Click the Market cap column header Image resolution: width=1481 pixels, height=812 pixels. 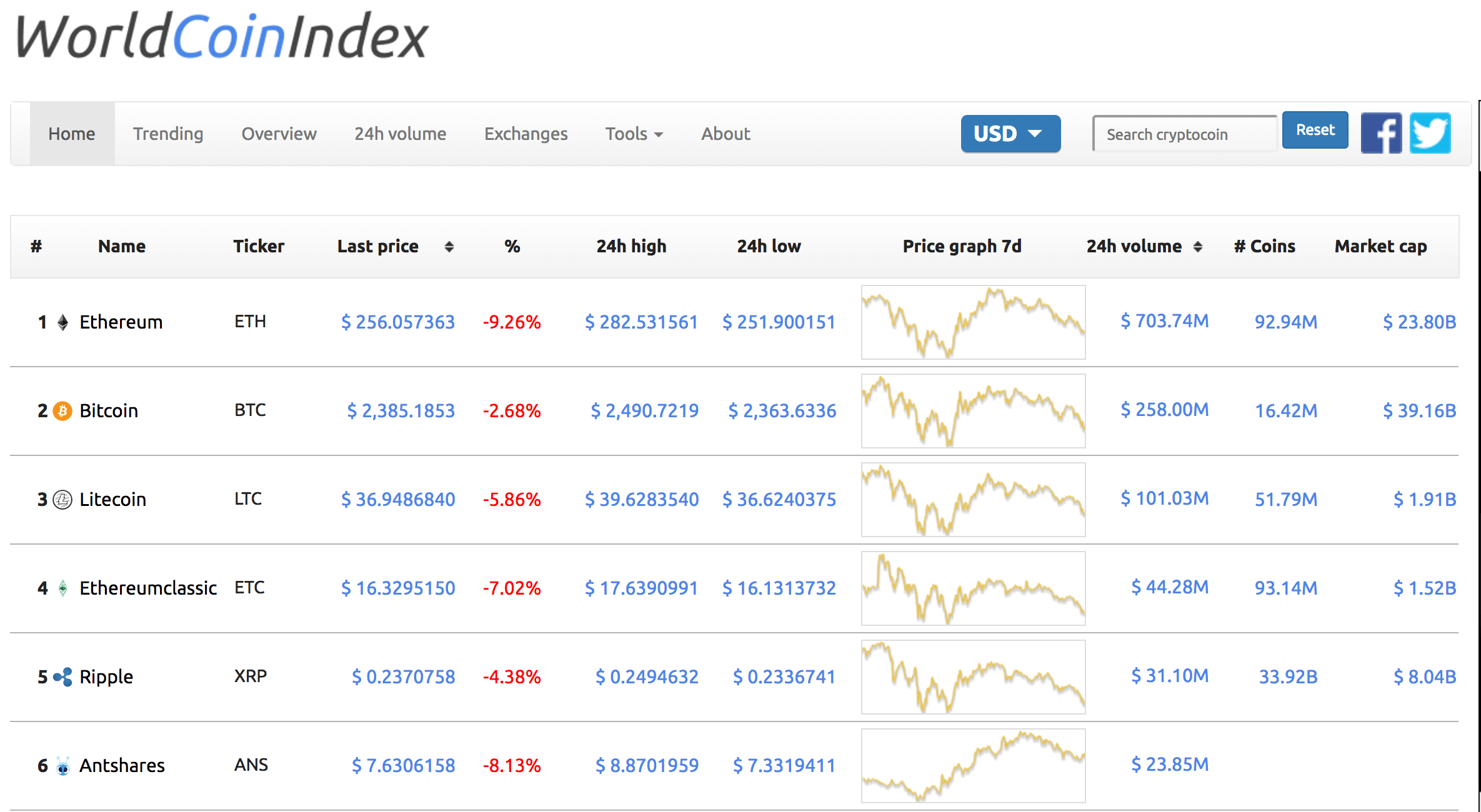(x=1381, y=247)
